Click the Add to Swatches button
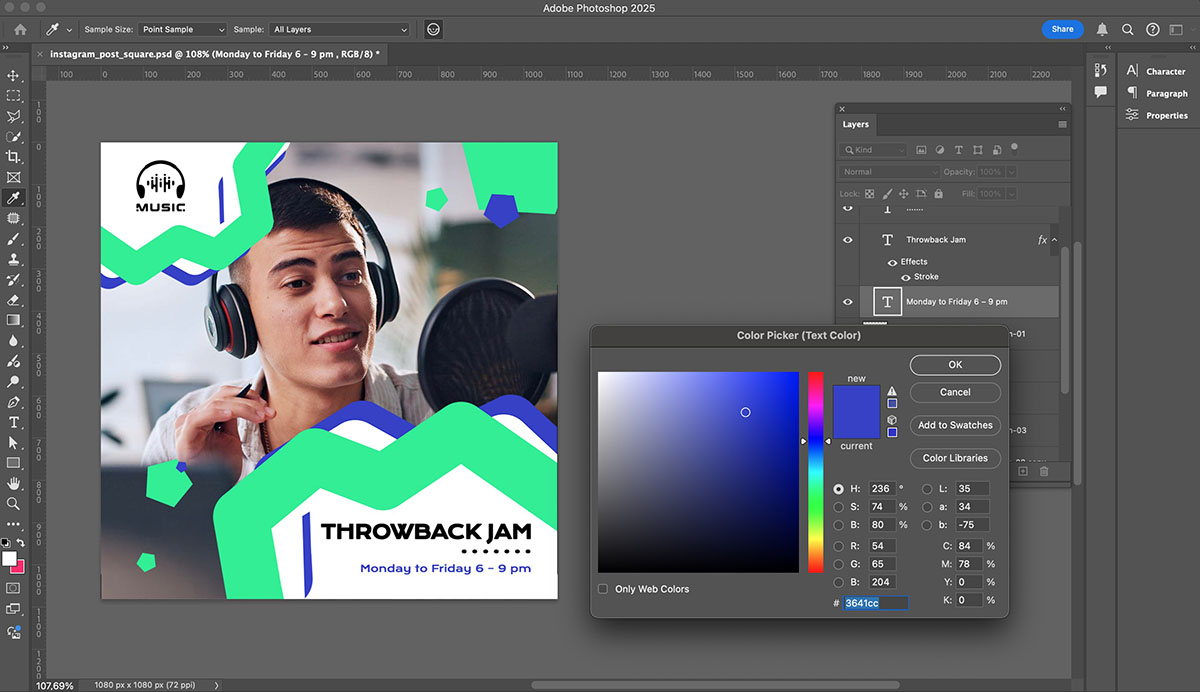This screenshot has height=692, width=1200. pos(955,425)
